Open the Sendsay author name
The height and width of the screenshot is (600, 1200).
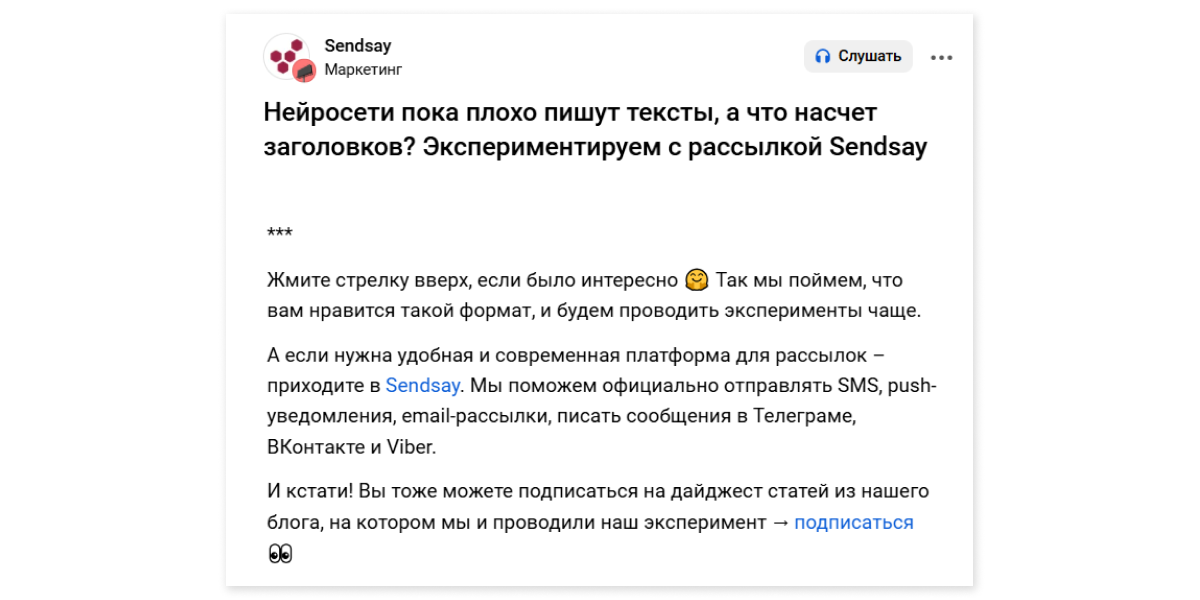click(x=358, y=46)
